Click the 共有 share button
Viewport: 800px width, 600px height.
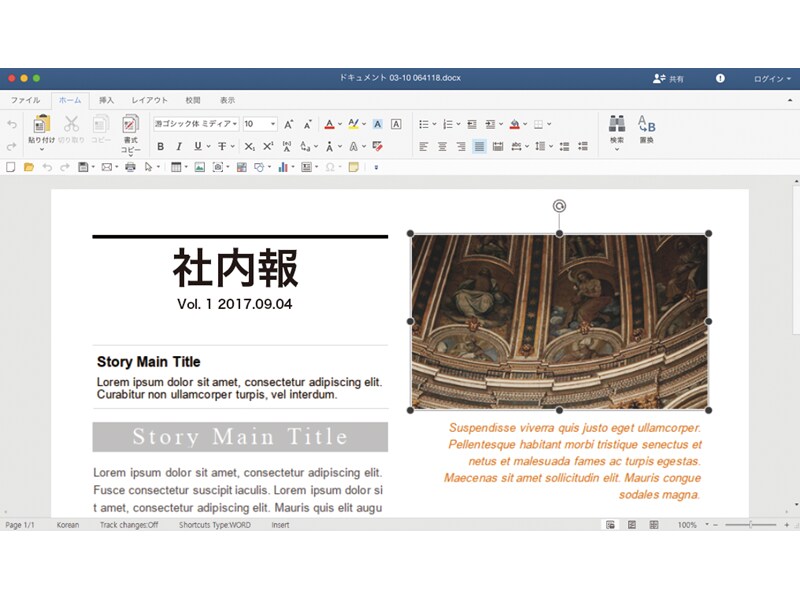(x=668, y=79)
